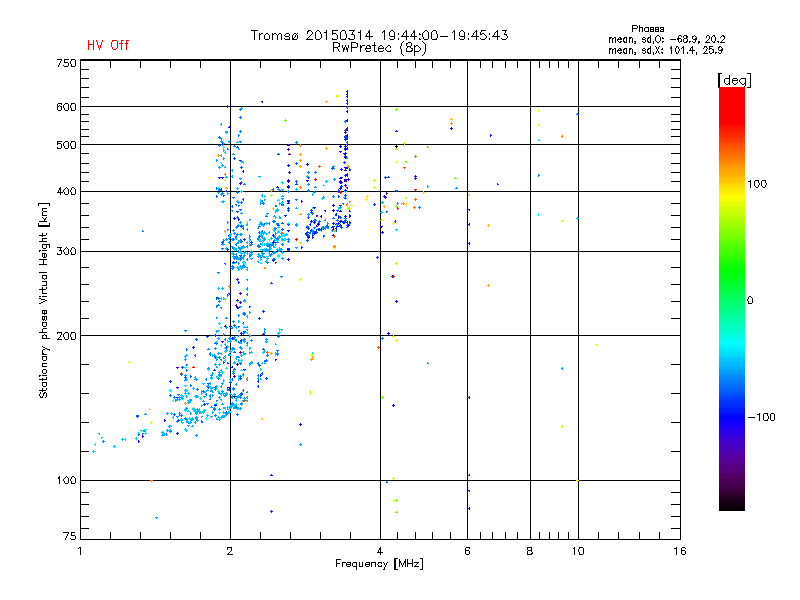
Task: Click the x-axis label '6'
Action: click(467, 551)
